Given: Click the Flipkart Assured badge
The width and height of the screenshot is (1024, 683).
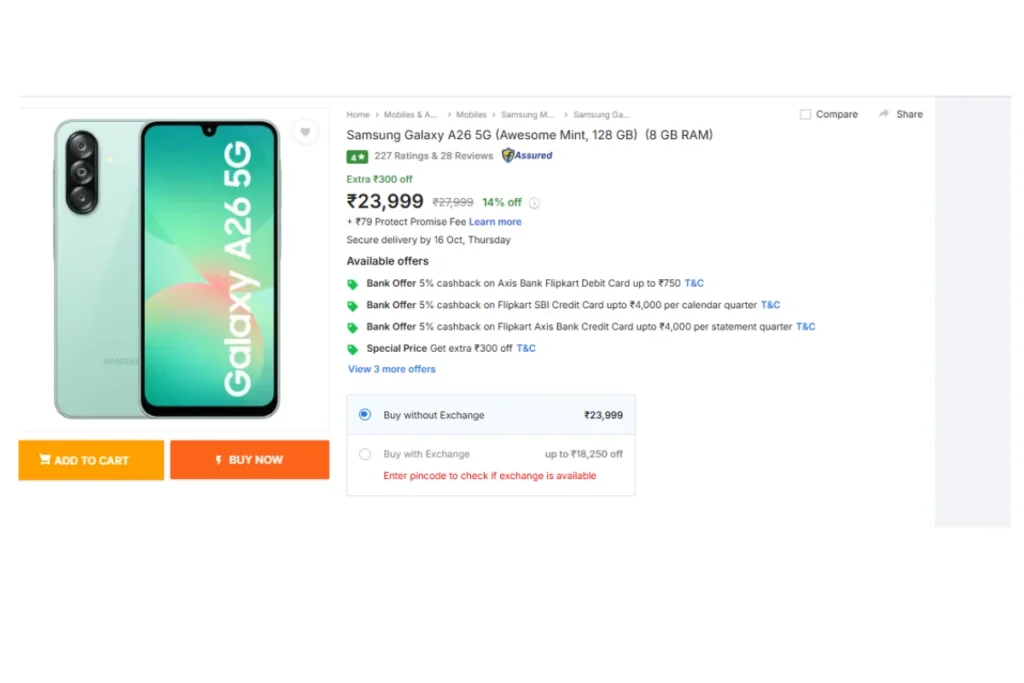Looking at the screenshot, I should click(527, 155).
